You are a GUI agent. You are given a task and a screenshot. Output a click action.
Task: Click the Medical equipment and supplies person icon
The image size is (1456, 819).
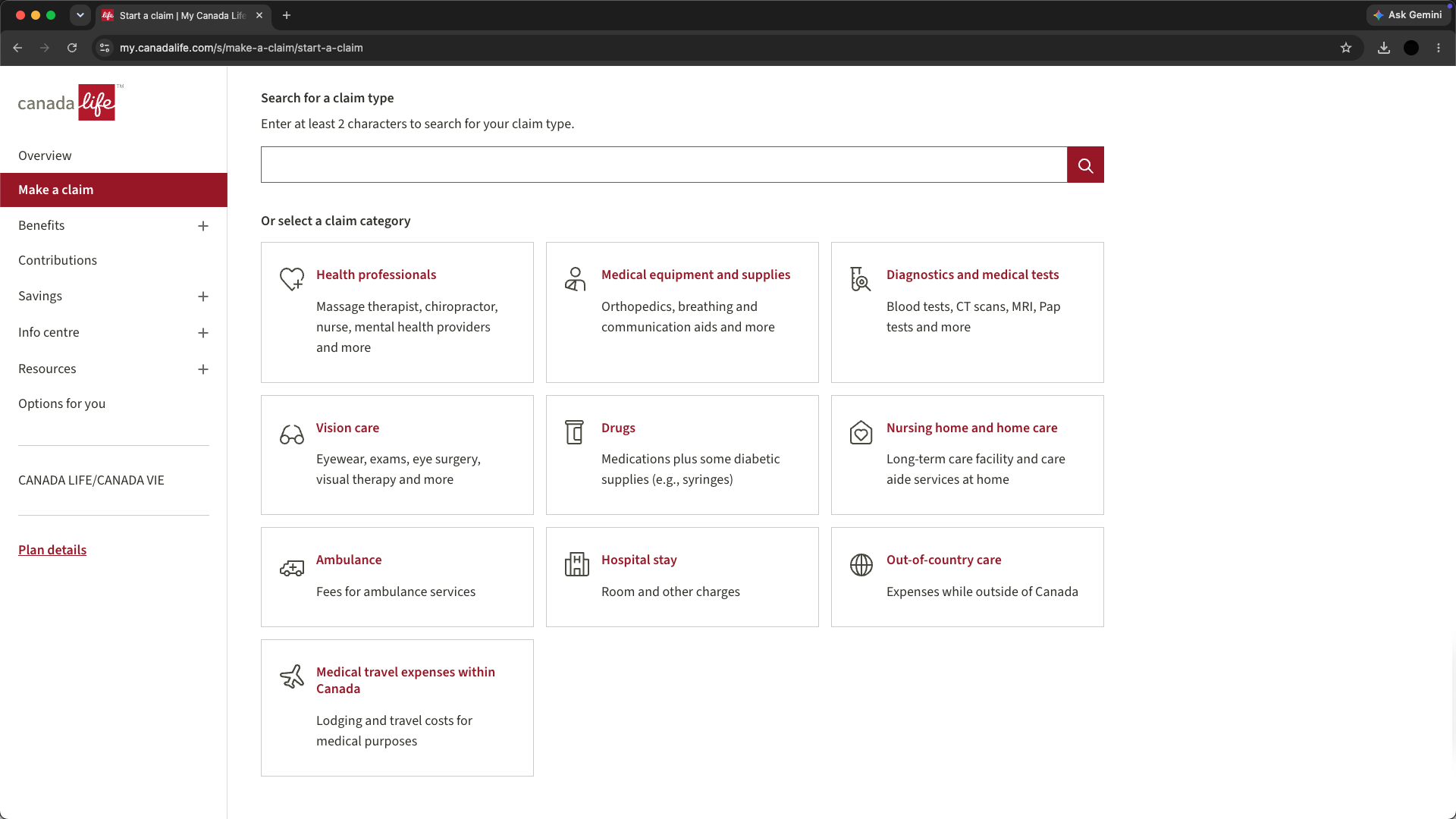[576, 279]
